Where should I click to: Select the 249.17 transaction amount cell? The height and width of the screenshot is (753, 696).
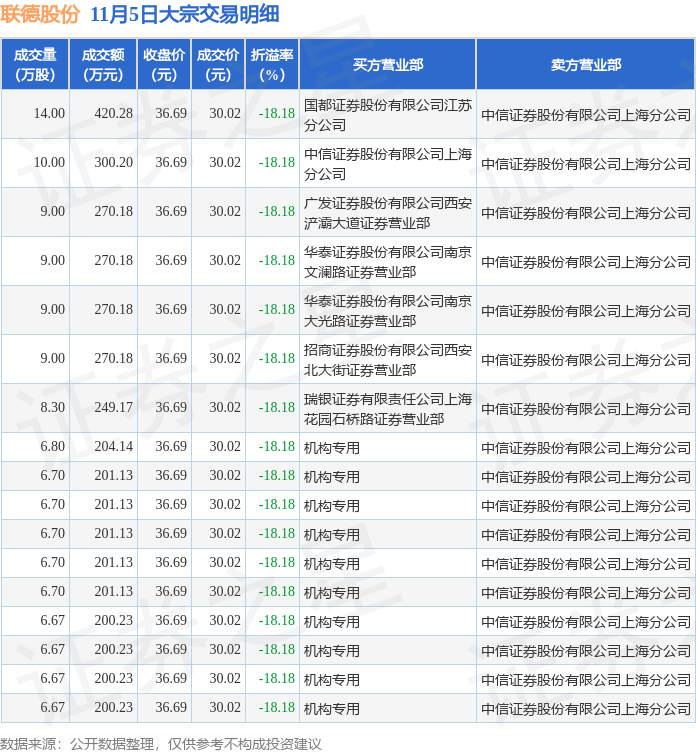[x=113, y=408]
